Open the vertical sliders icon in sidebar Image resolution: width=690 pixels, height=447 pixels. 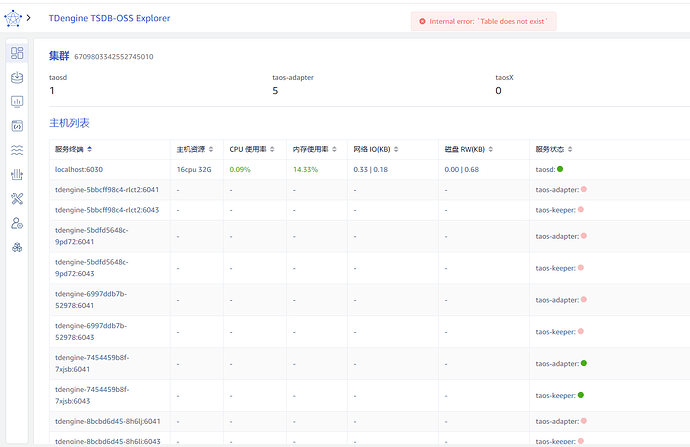pyautogui.click(x=17, y=175)
